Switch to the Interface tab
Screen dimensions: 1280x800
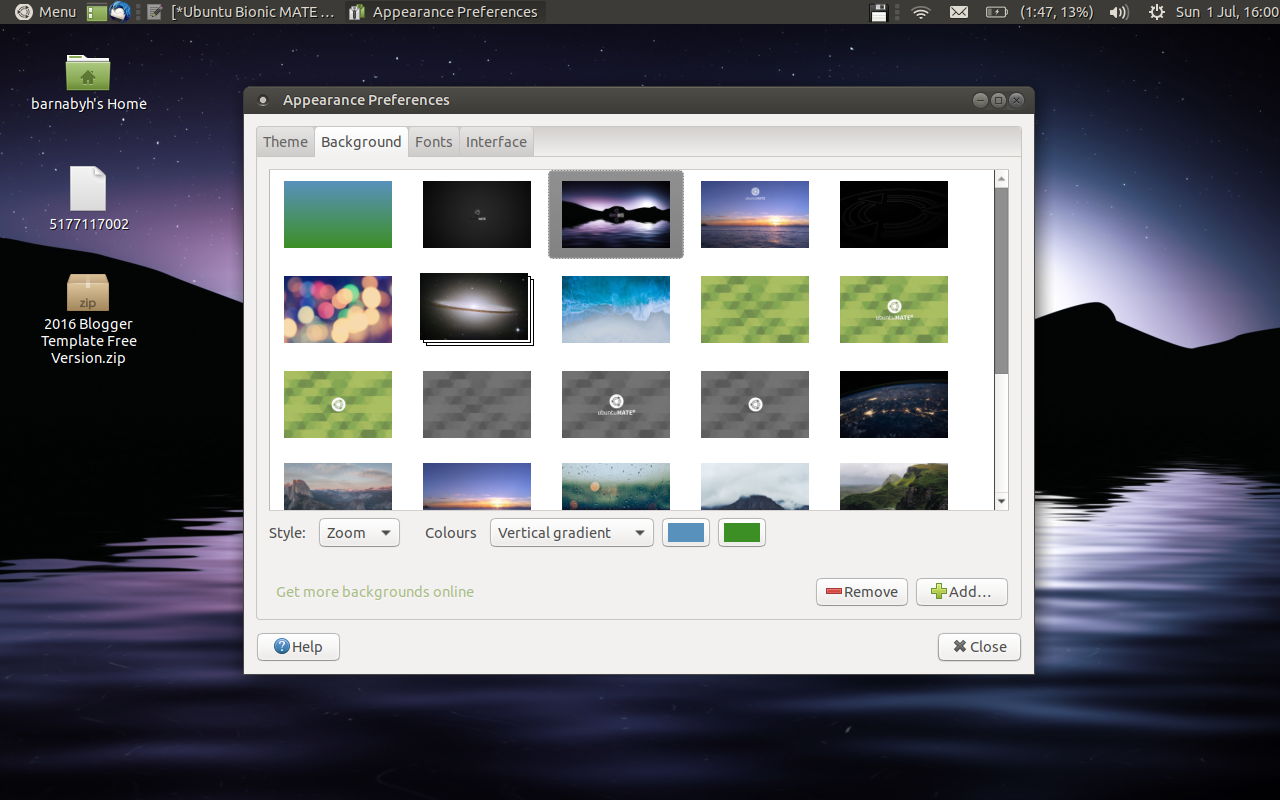pyautogui.click(x=496, y=142)
